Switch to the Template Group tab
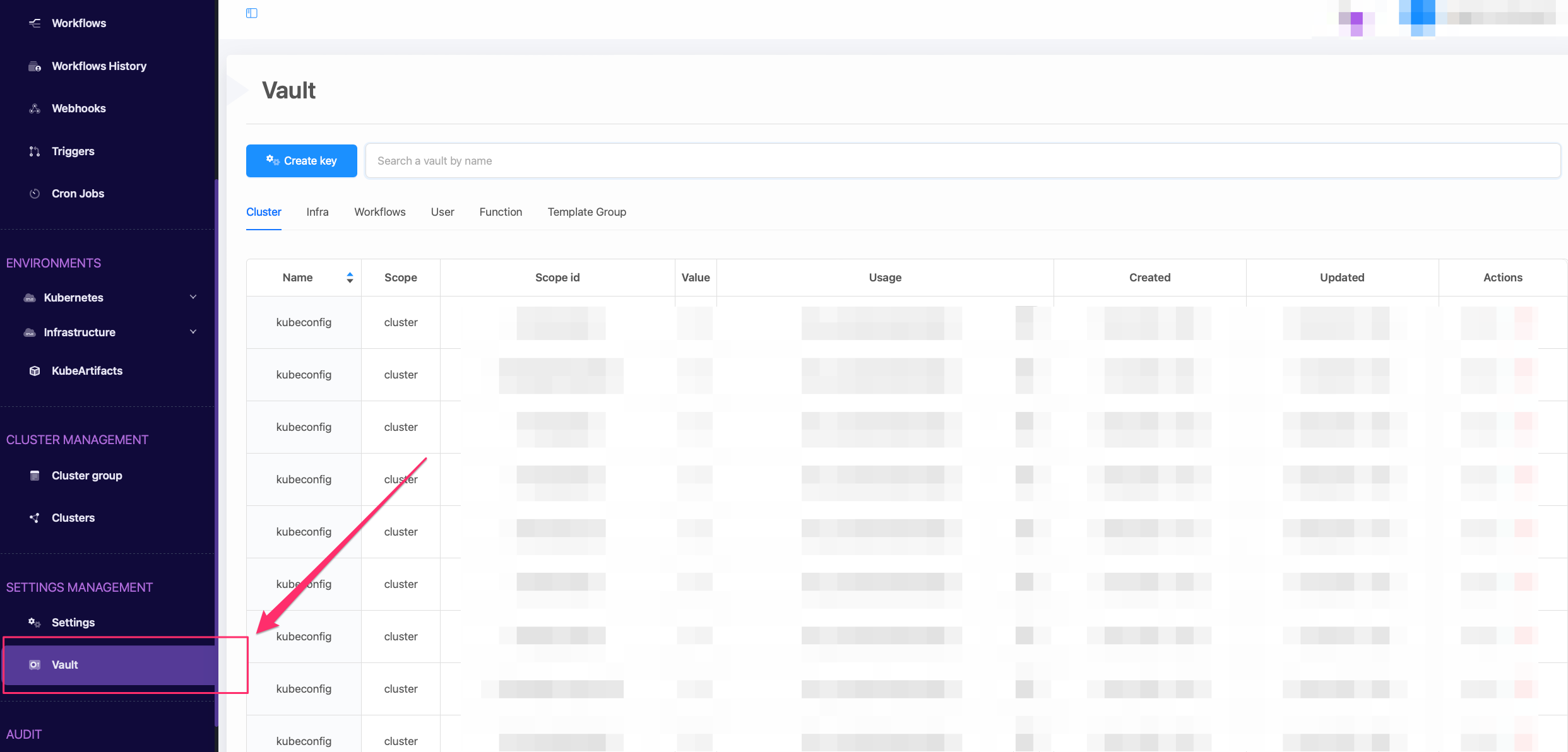The image size is (1568, 752). pos(586,212)
